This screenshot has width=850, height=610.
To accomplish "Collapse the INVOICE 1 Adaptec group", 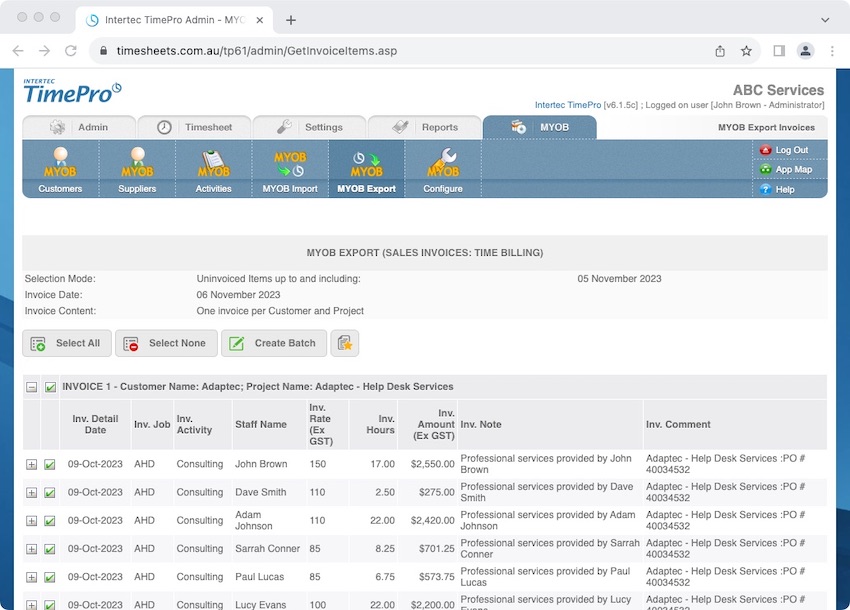I will pos(31,387).
